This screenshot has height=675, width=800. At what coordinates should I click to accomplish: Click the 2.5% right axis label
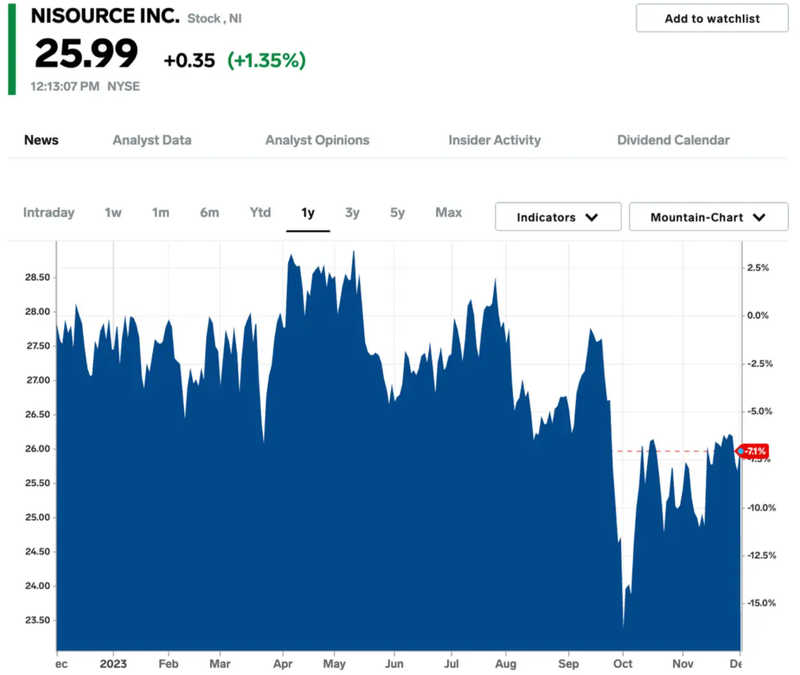tap(758, 267)
